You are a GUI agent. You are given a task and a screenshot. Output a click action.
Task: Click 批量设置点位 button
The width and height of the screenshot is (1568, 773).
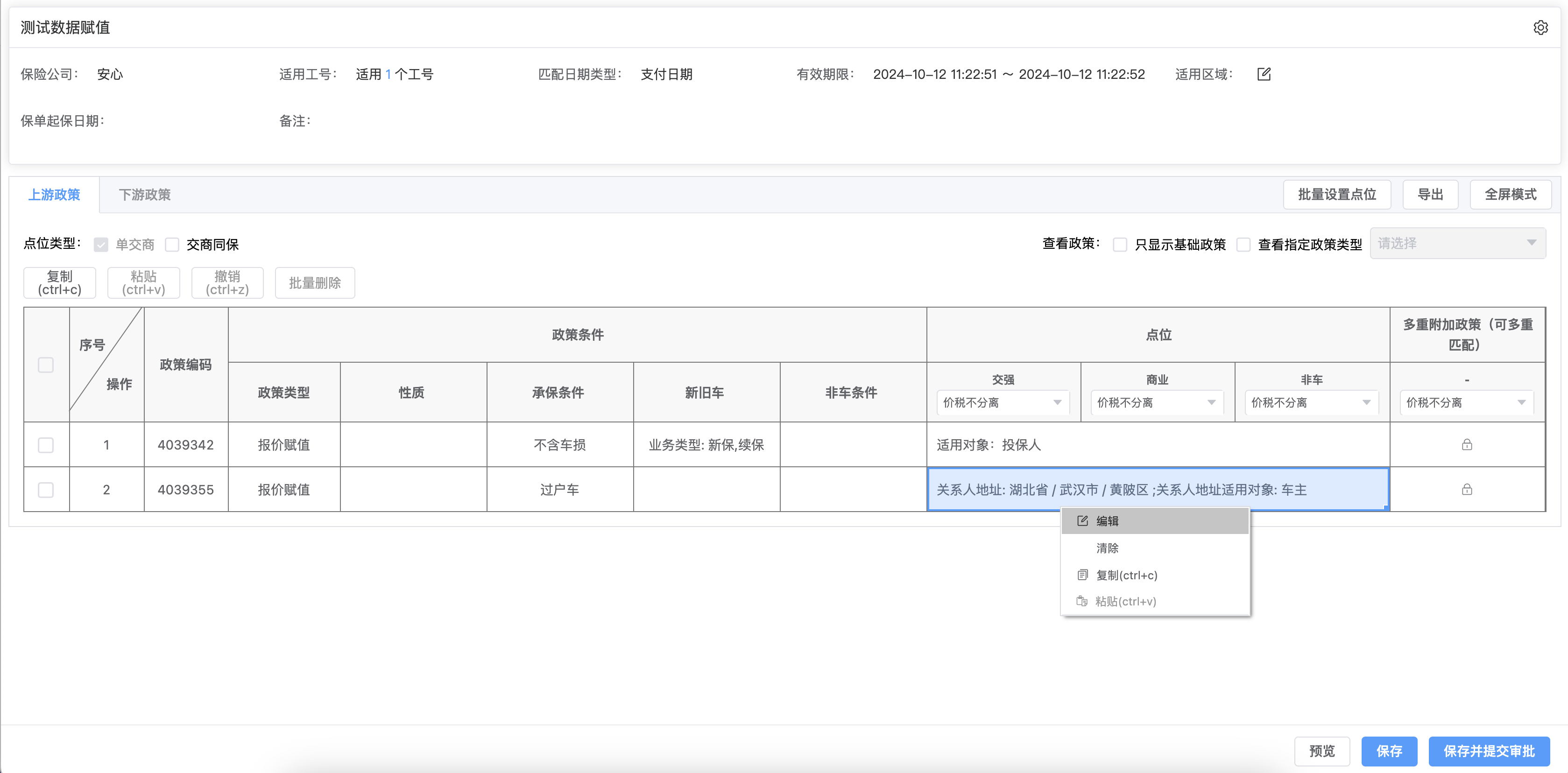(x=1337, y=195)
